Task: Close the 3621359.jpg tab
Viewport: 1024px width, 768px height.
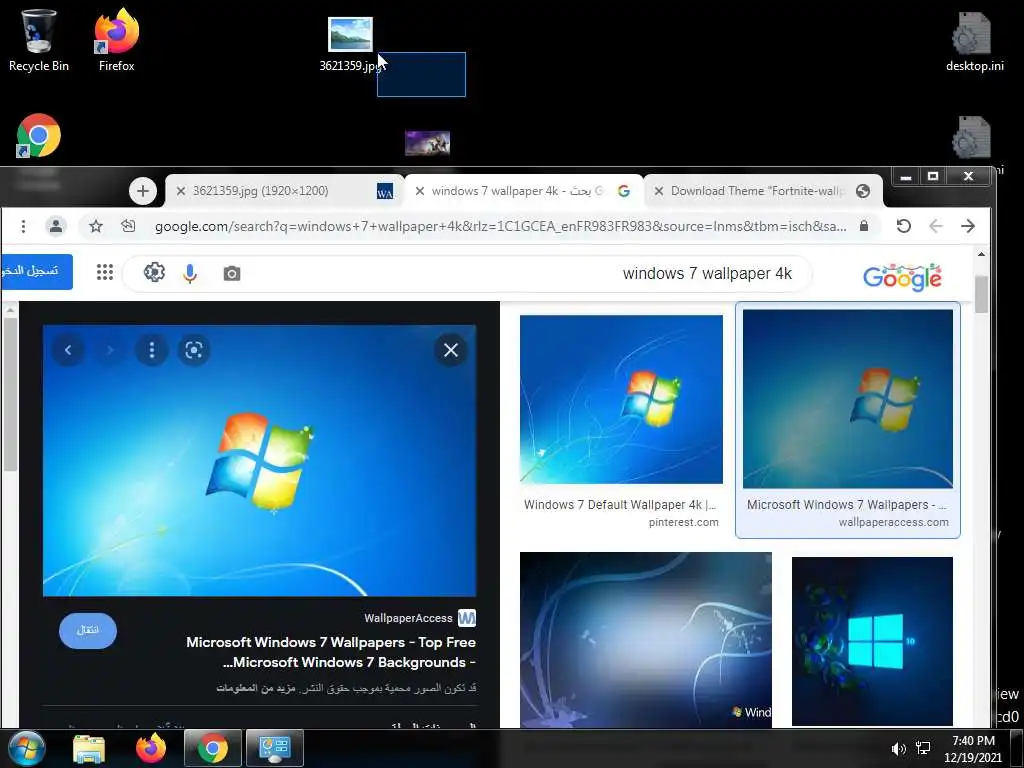Action: coord(181,191)
